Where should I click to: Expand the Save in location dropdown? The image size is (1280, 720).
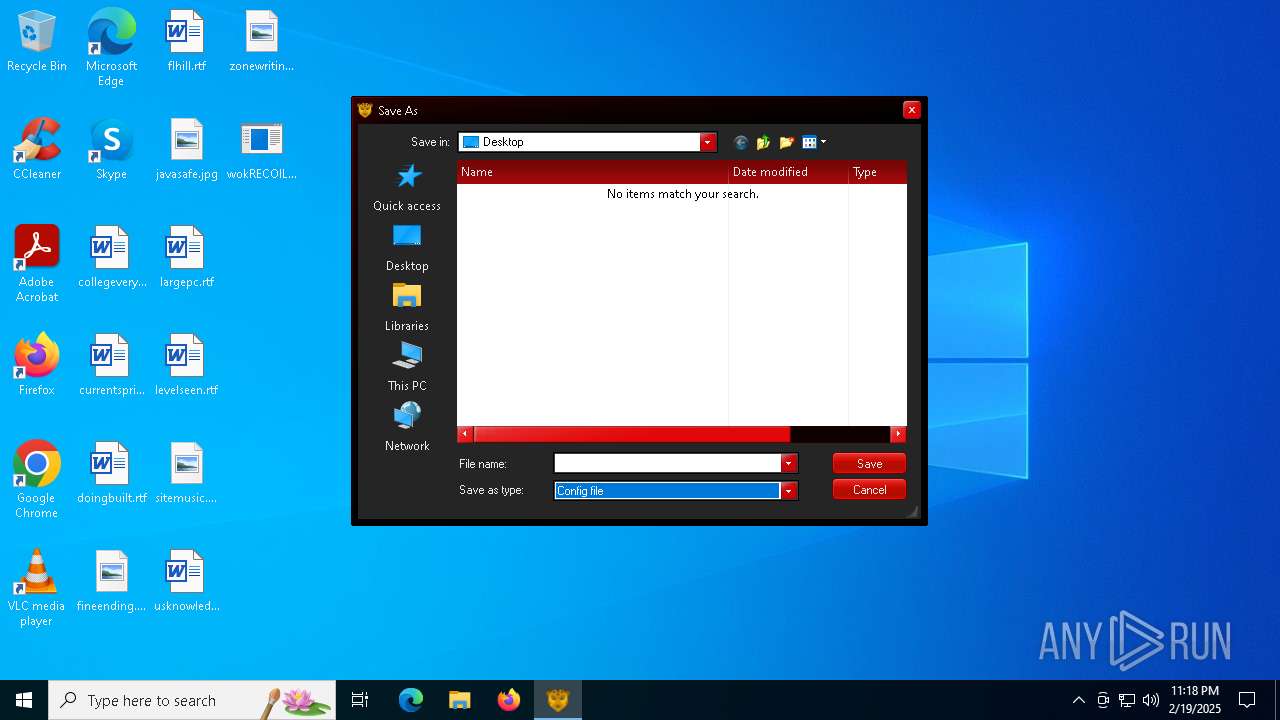coord(708,142)
